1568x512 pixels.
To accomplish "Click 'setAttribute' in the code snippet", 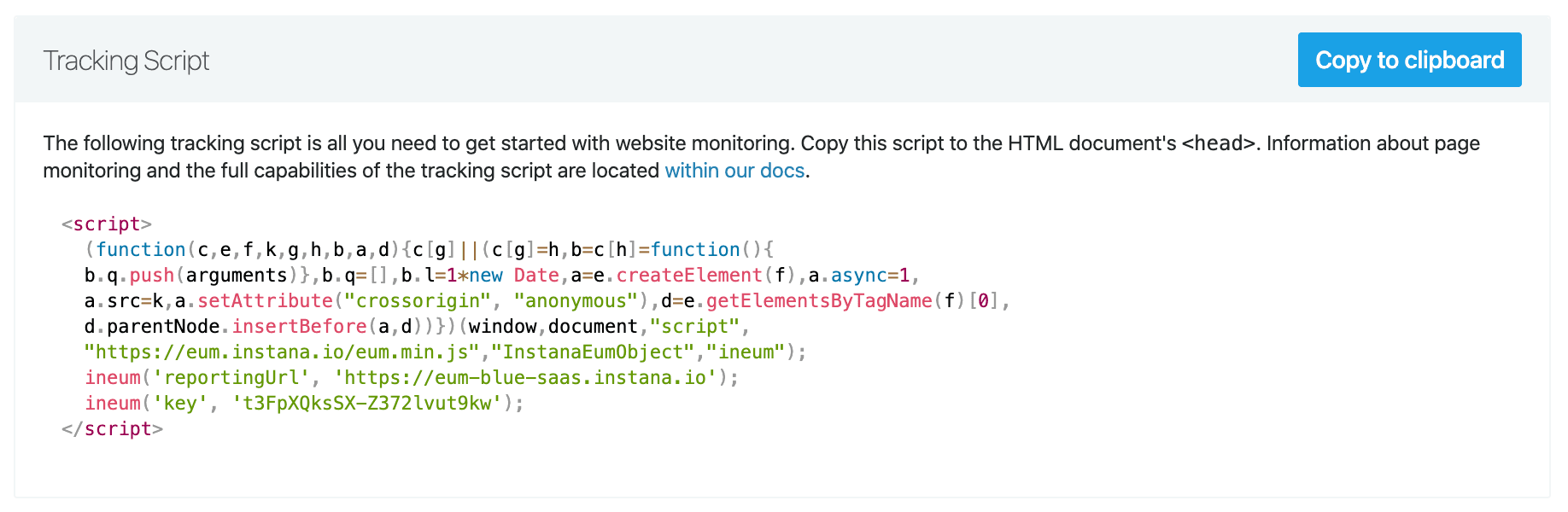I will click(x=265, y=300).
